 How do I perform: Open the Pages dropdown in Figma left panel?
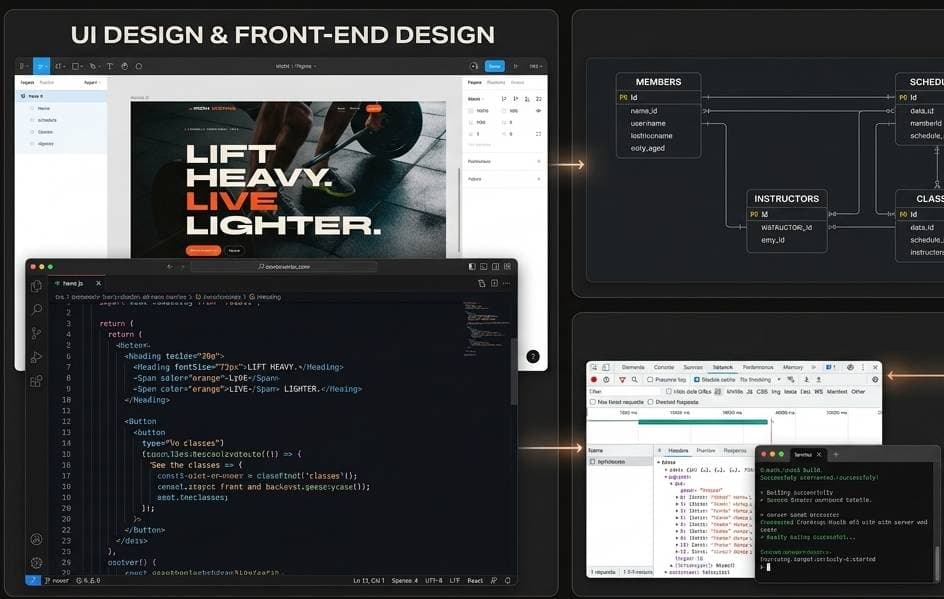click(x=92, y=82)
